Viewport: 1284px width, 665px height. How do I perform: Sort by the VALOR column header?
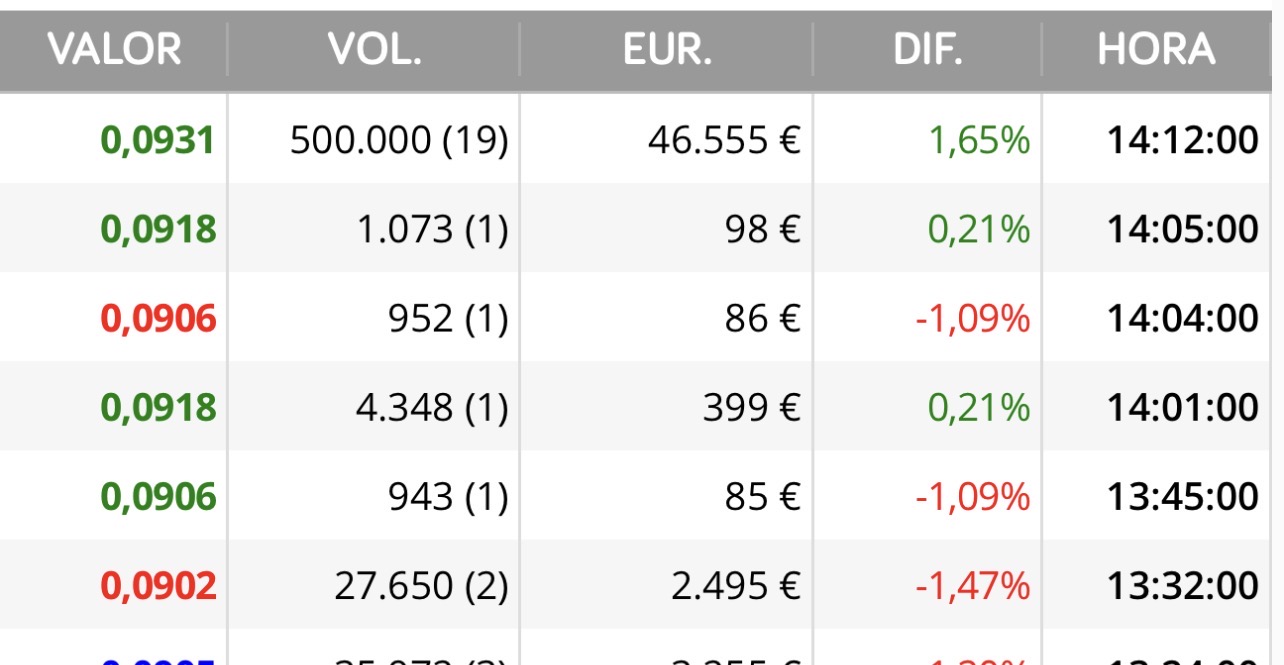[x=115, y=49]
